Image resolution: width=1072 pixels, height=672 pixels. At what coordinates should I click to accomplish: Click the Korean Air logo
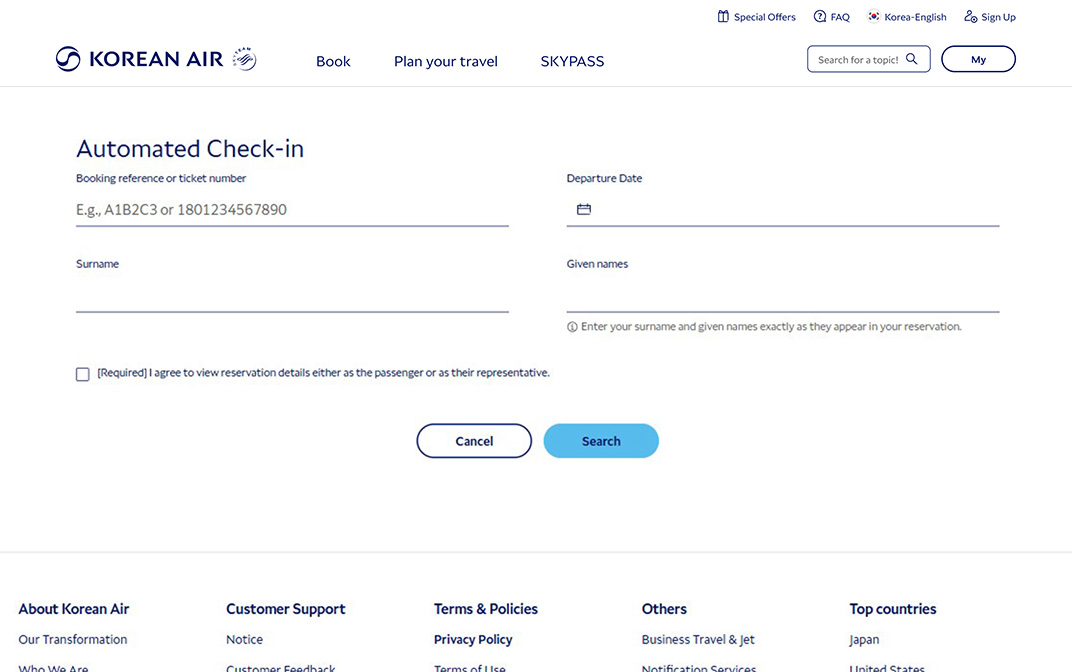click(155, 59)
